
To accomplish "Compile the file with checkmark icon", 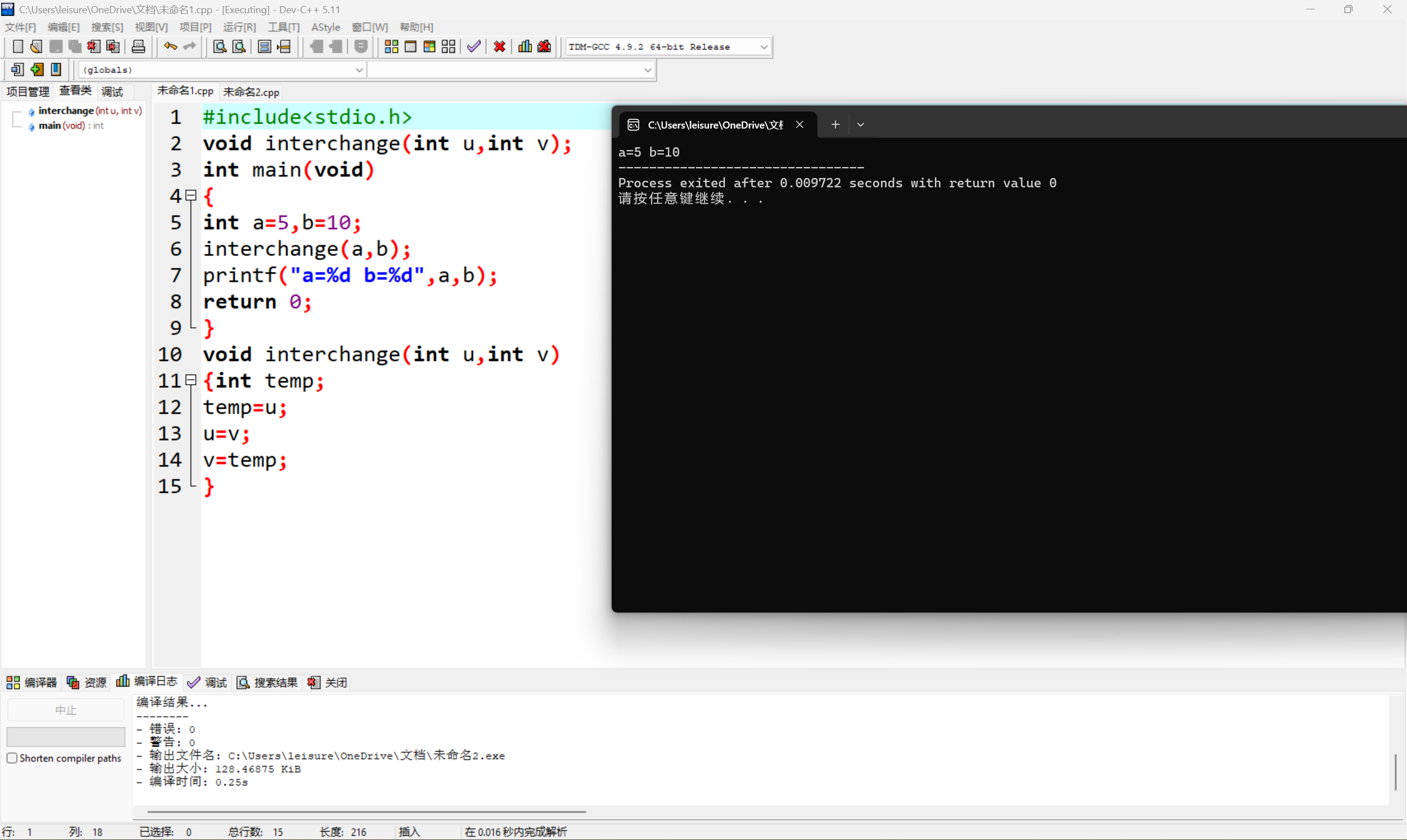I will [x=474, y=46].
